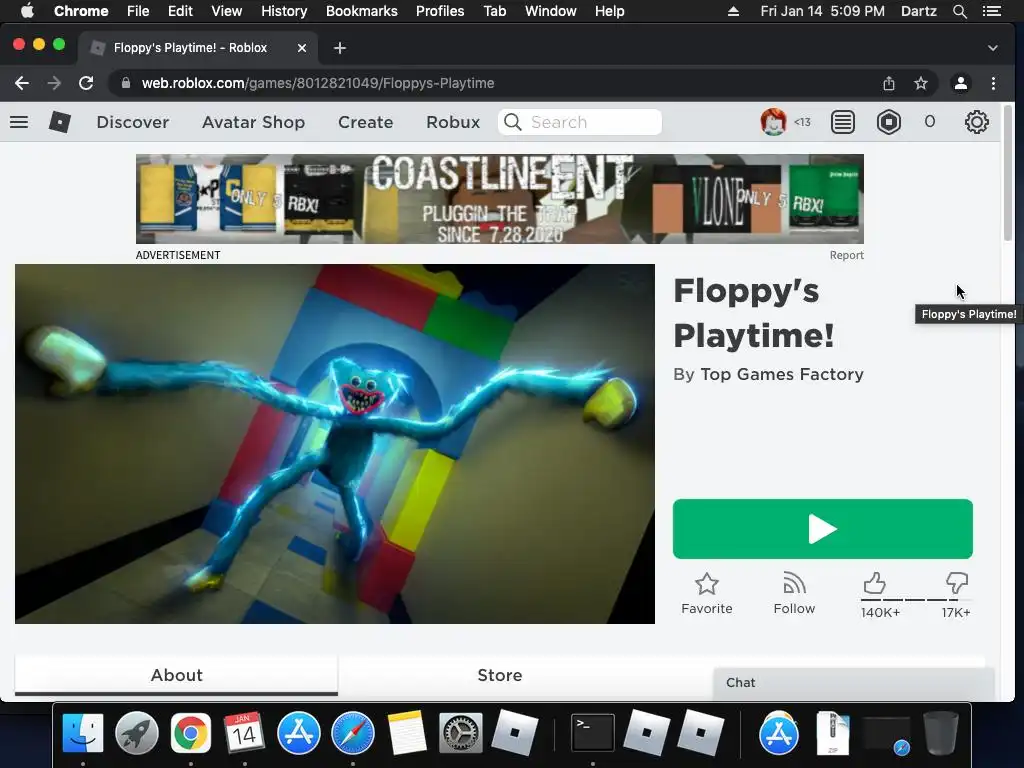Click the Chrome back arrow
The width and height of the screenshot is (1024, 768).
point(22,83)
